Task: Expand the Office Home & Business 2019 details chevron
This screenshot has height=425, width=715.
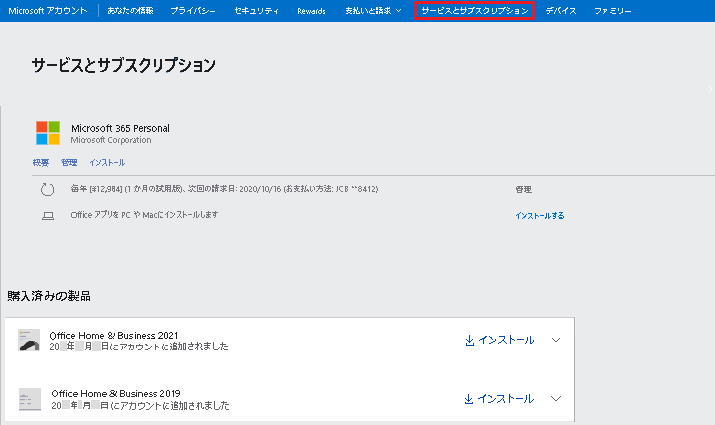Action: 556,399
